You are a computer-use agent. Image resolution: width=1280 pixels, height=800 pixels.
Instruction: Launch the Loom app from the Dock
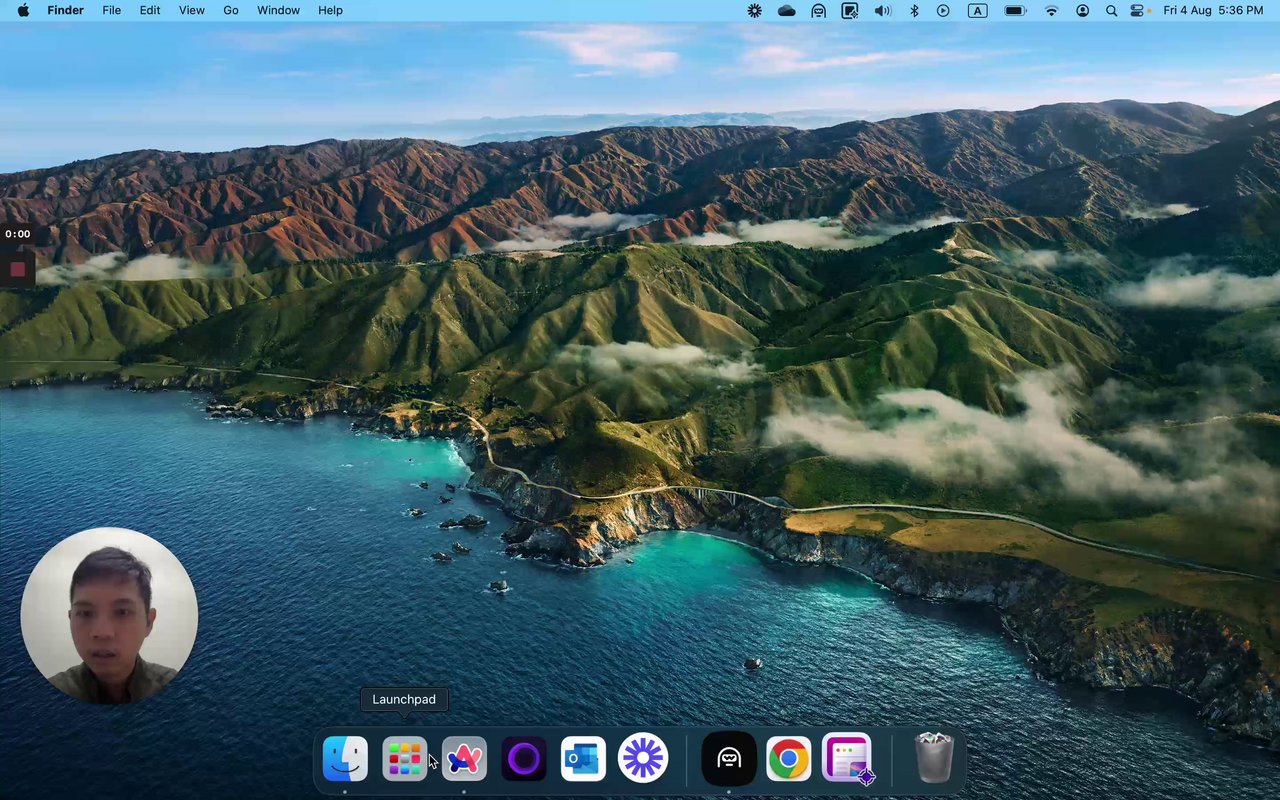643,759
